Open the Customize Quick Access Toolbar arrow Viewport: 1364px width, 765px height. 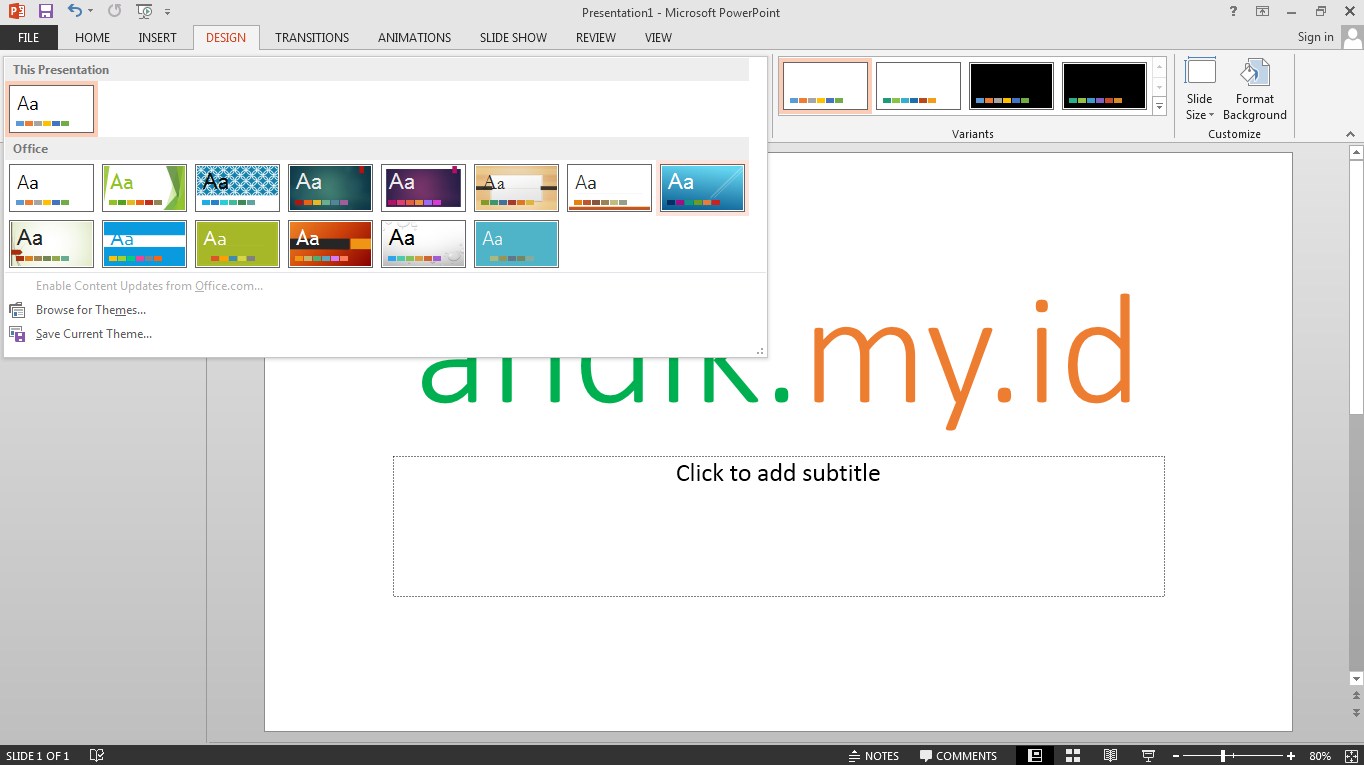[167, 12]
